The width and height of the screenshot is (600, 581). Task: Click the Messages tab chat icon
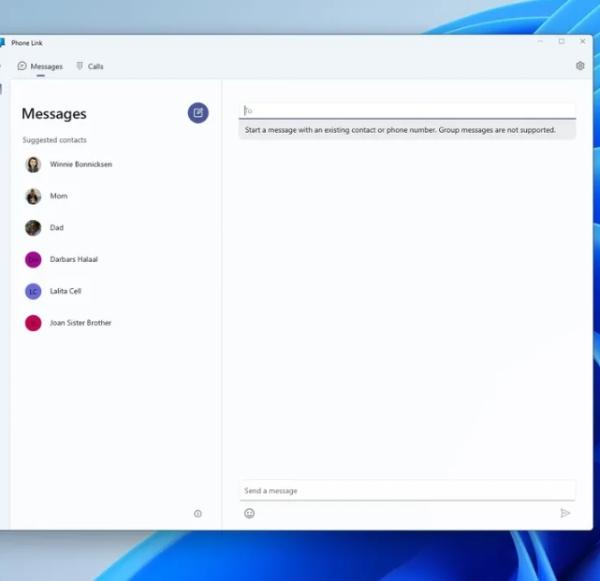tap(22, 66)
